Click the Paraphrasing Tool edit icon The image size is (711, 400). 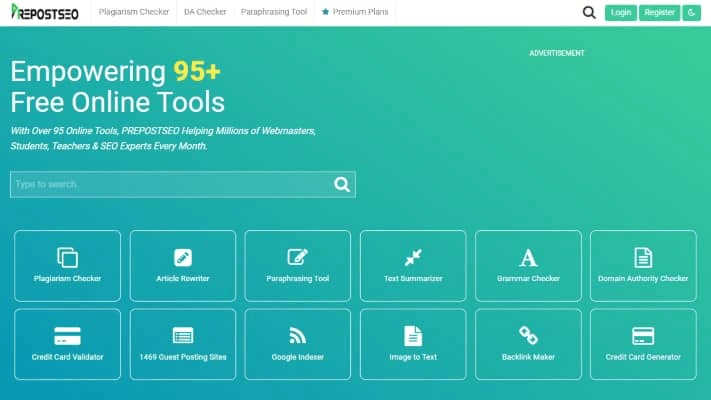point(297,257)
